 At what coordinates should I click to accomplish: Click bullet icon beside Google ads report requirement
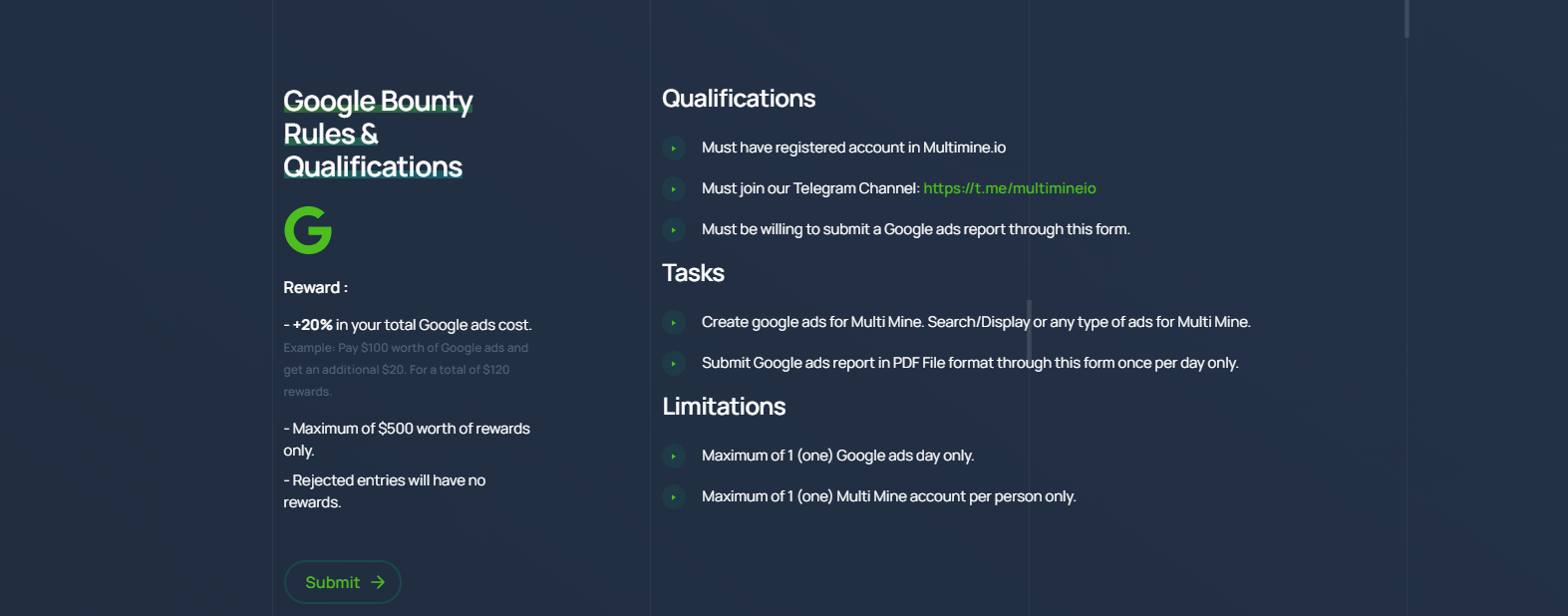click(x=674, y=230)
